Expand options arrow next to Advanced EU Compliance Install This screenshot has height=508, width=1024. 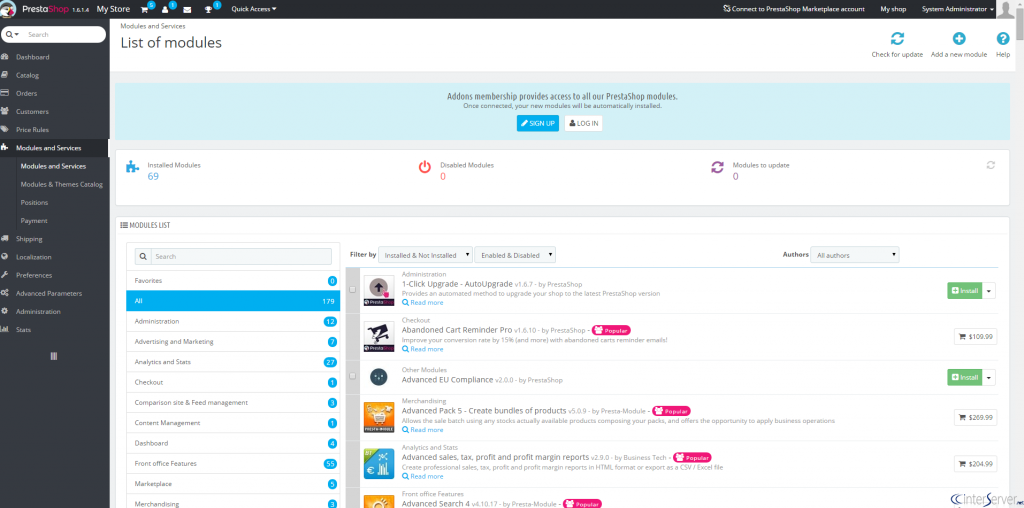click(989, 377)
